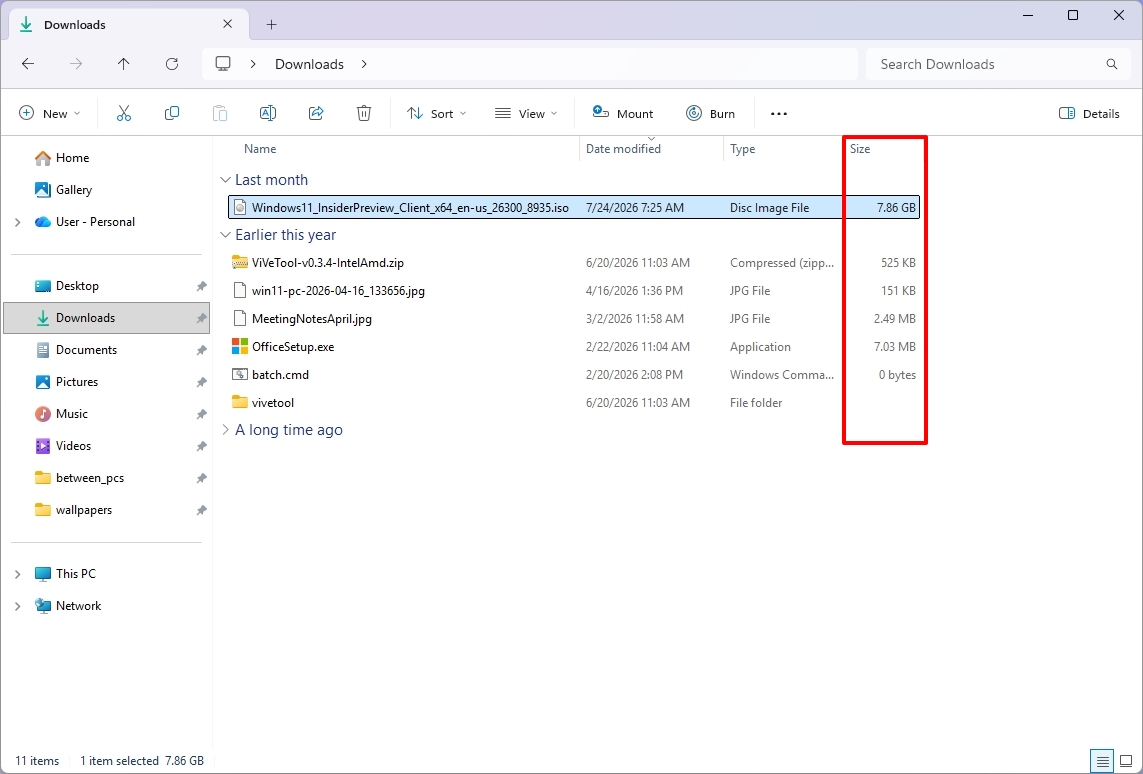The height and width of the screenshot is (774, 1143).
Task: Collapse the Earlier this year group
Action: 225,235
